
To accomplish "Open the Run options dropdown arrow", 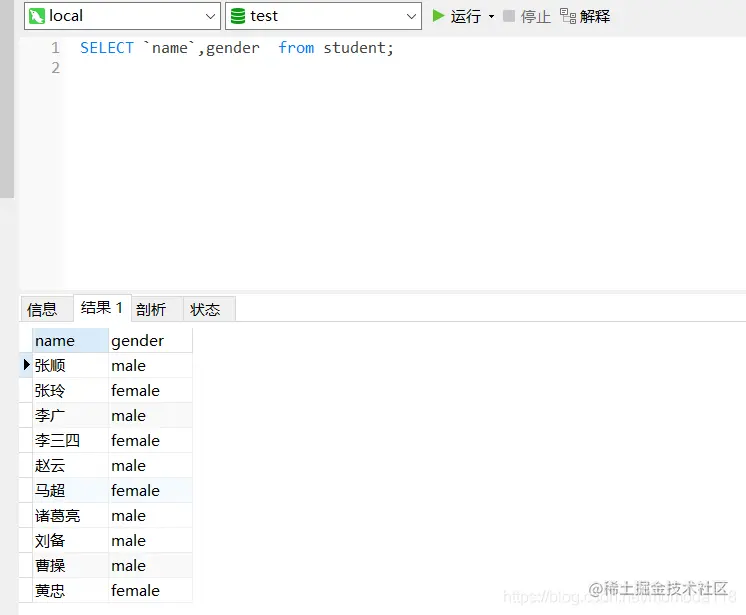I will 491,17.
